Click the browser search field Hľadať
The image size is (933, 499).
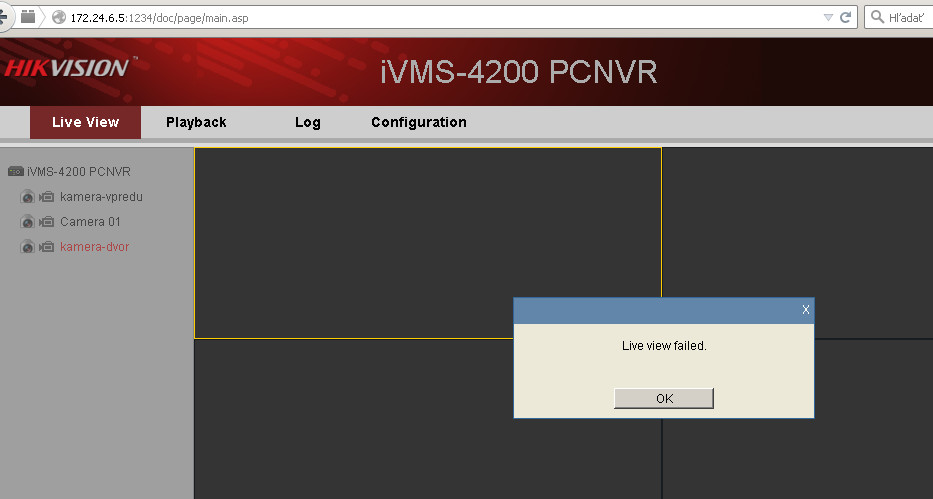pos(906,18)
